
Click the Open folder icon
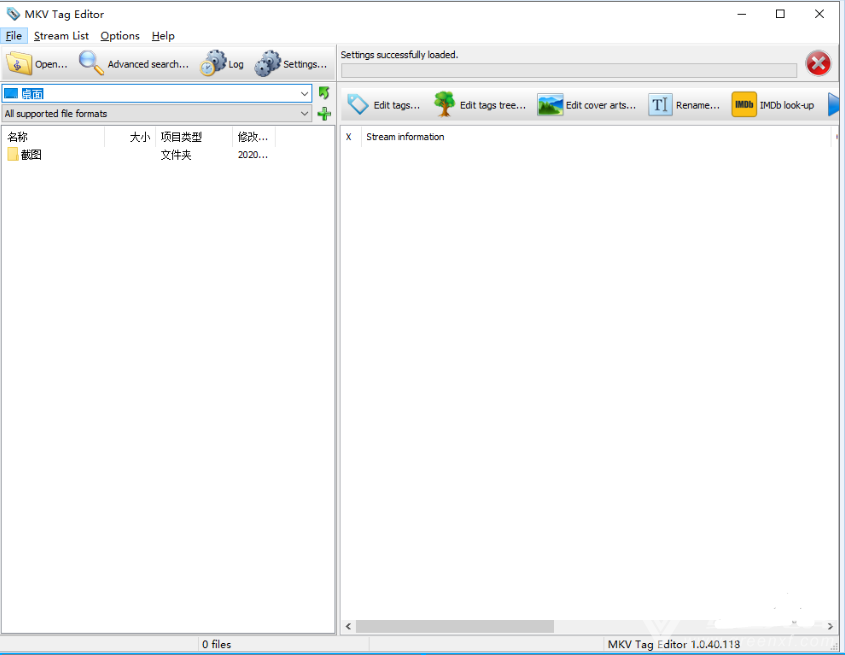point(19,64)
